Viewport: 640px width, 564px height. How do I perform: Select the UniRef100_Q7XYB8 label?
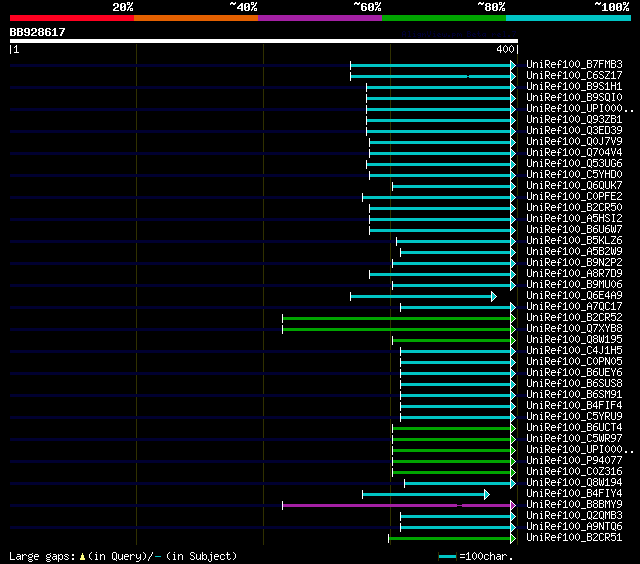click(574, 329)
